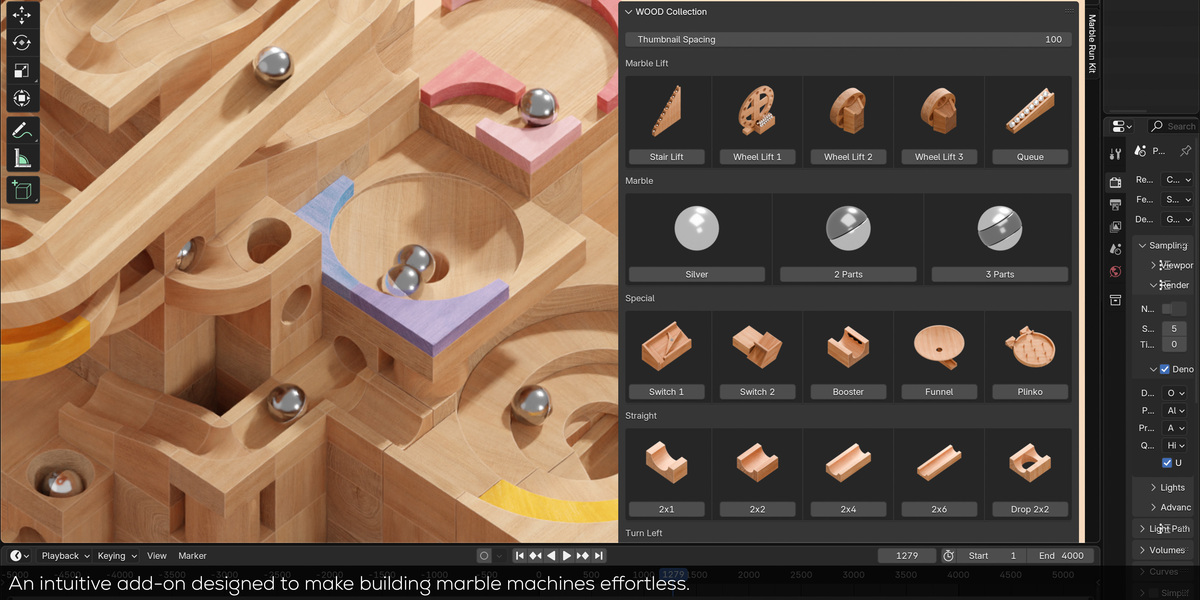Click the Start frame field showing 1

pyautogui.click(x=993, y=555)
